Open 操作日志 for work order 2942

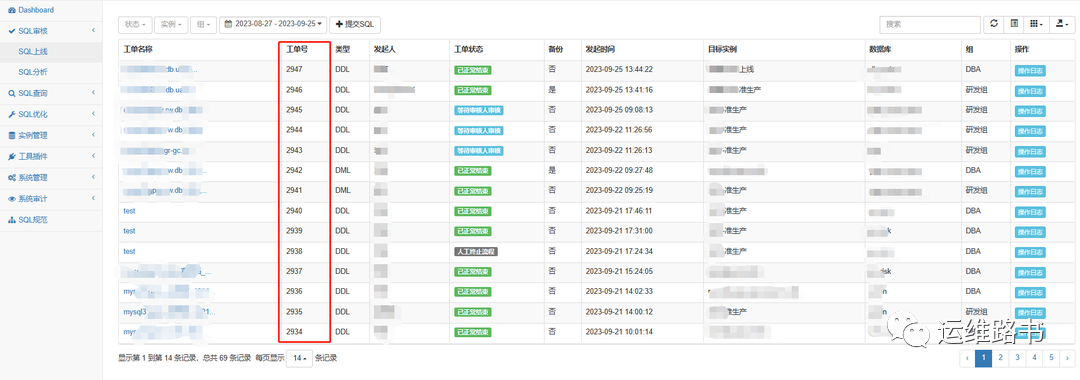[x=1030, y=171]
